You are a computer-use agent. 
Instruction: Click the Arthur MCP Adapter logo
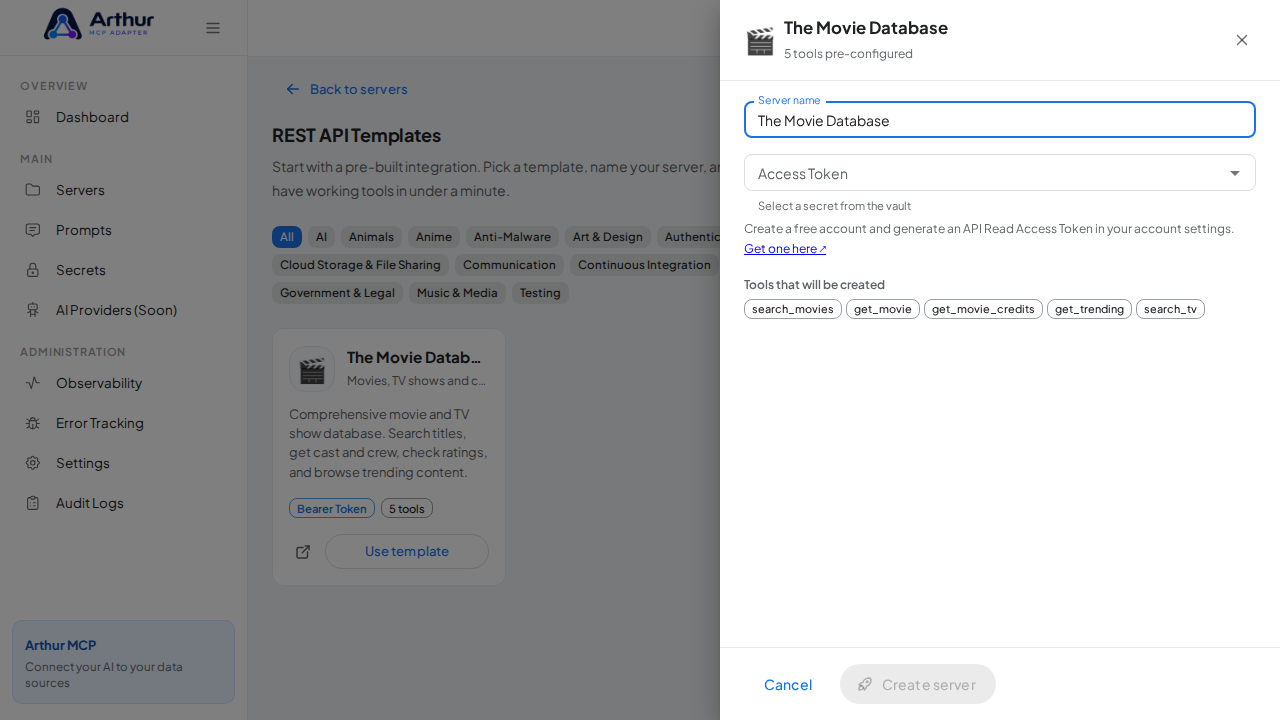99,24
